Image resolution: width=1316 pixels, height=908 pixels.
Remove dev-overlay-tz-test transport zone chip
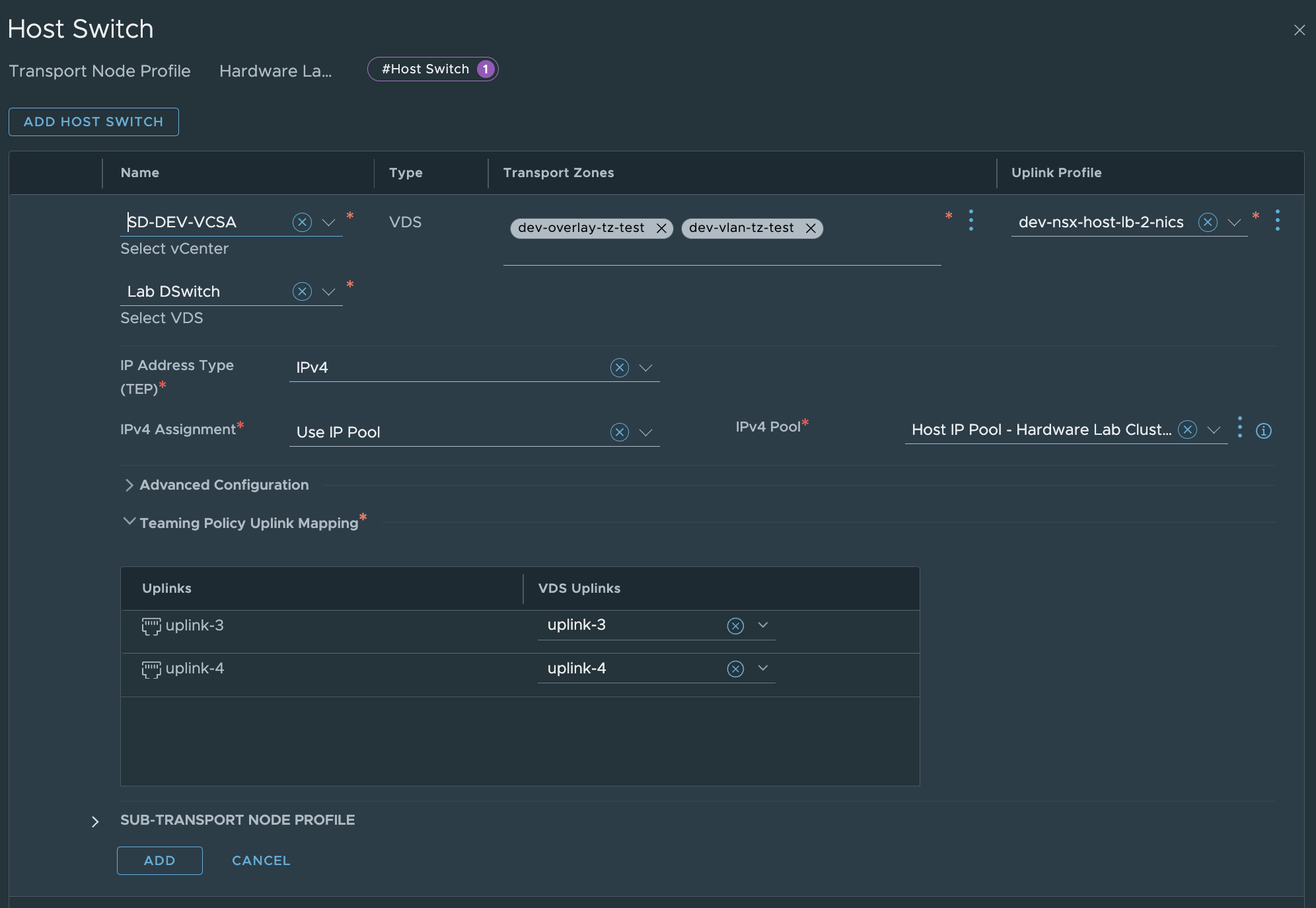tap(661, 228)
